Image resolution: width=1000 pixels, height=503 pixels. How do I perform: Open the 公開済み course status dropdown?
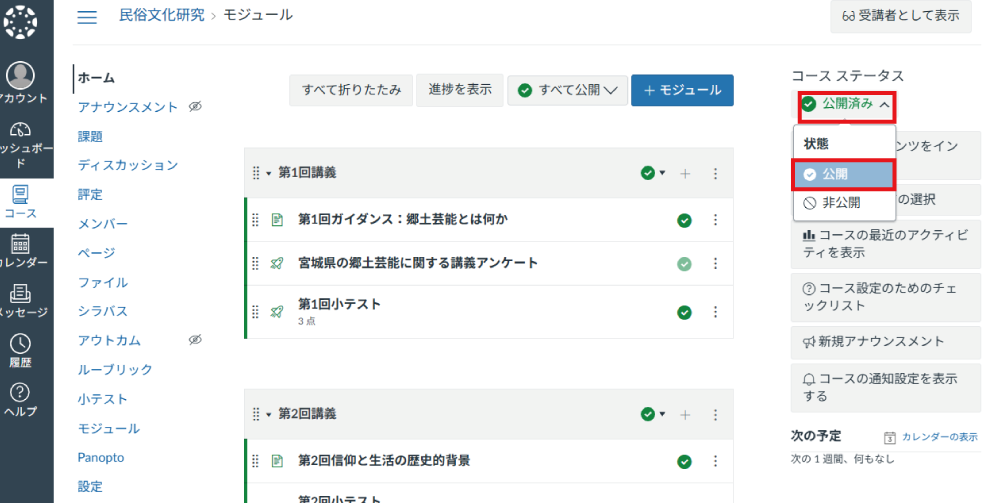pos(846,104)
